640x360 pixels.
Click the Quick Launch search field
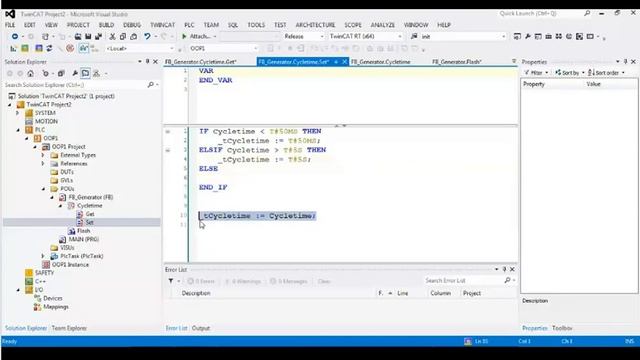pyautogui.click(x=540, y=13)
